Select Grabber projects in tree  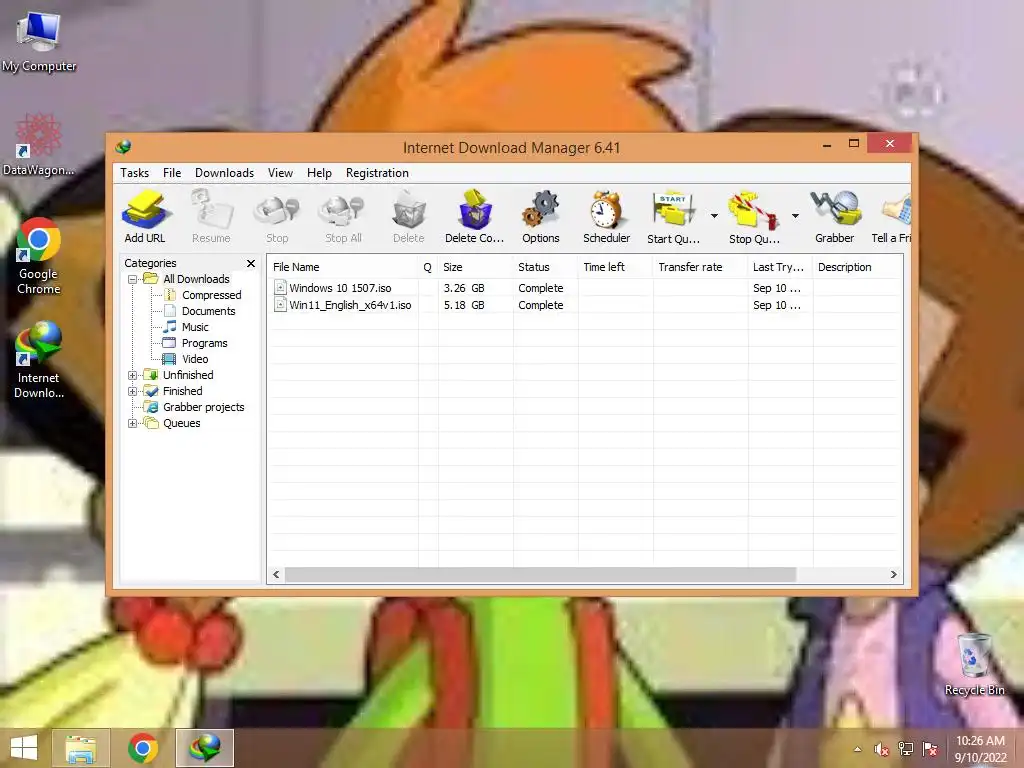pyautogui.click(x=204, y=408)
